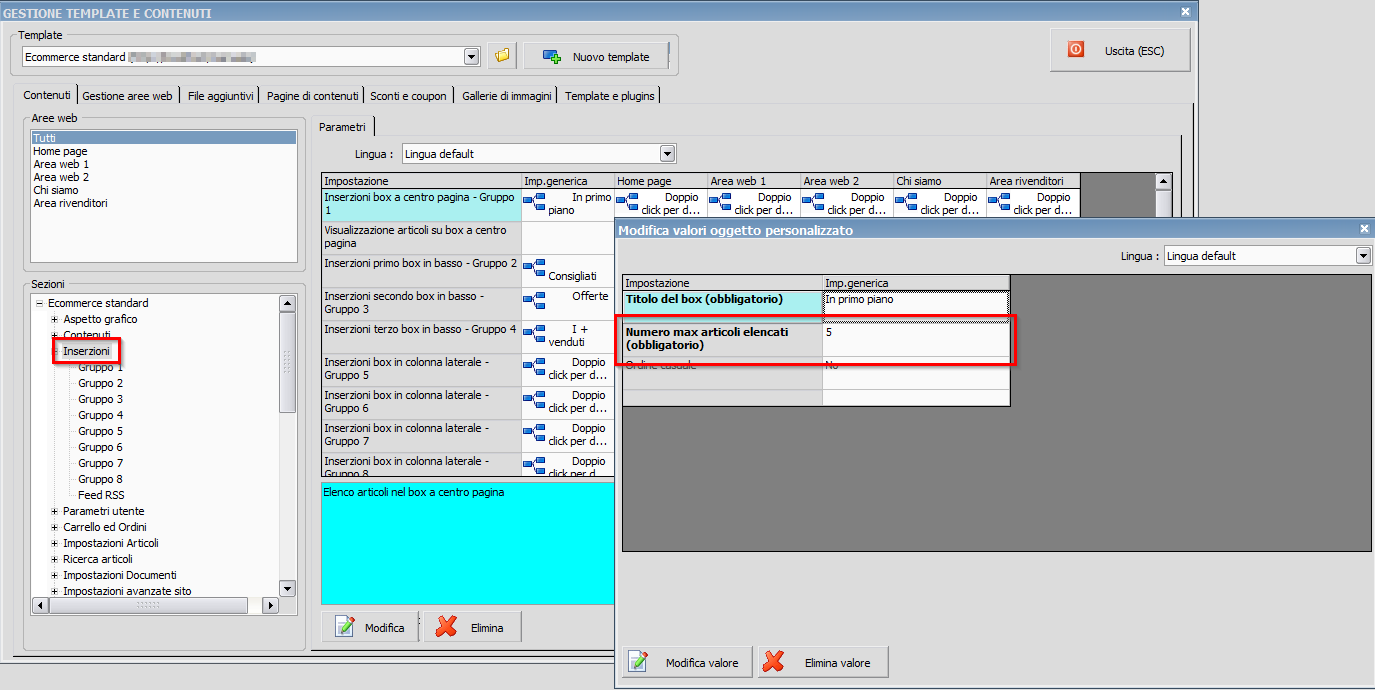Select Home page in the Aree web list
This screenshot has height=690, width=1375.
(x=60, y=151)
